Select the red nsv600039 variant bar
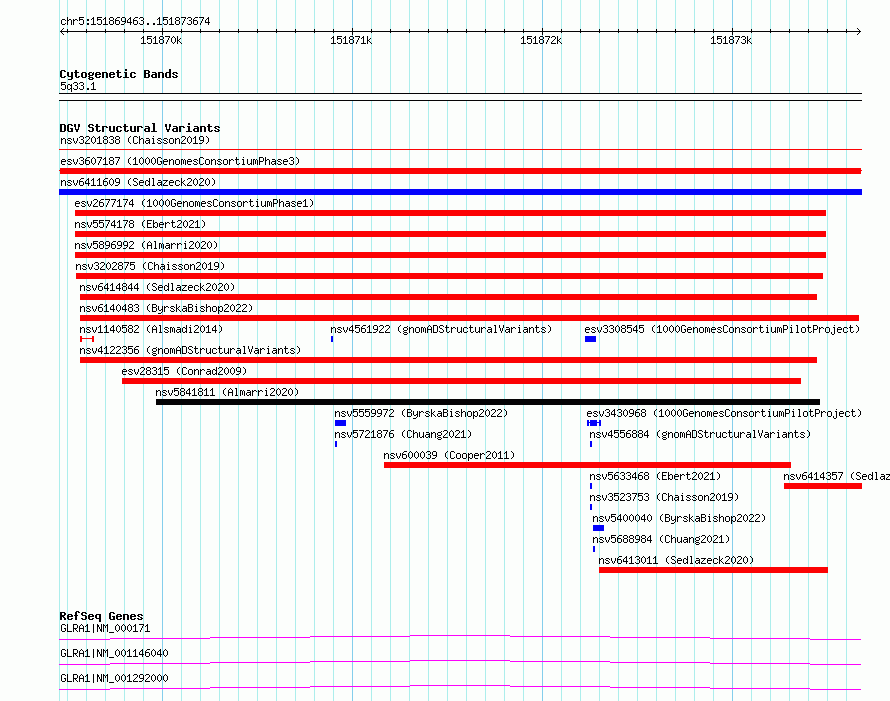This screenshot has height=701, width=890. click(587, 465)
